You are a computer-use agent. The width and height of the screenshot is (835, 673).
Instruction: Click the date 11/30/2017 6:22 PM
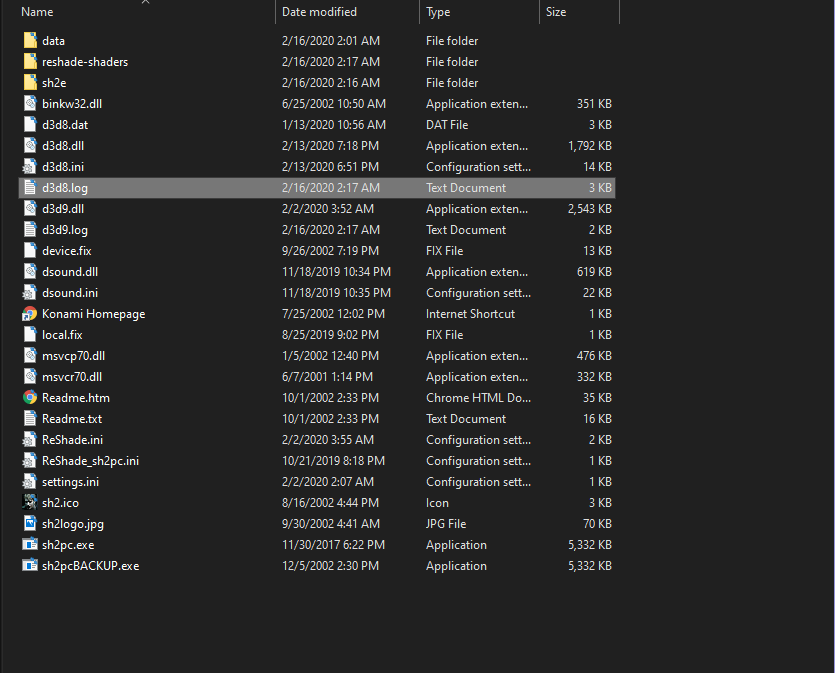tap(333, 545)
